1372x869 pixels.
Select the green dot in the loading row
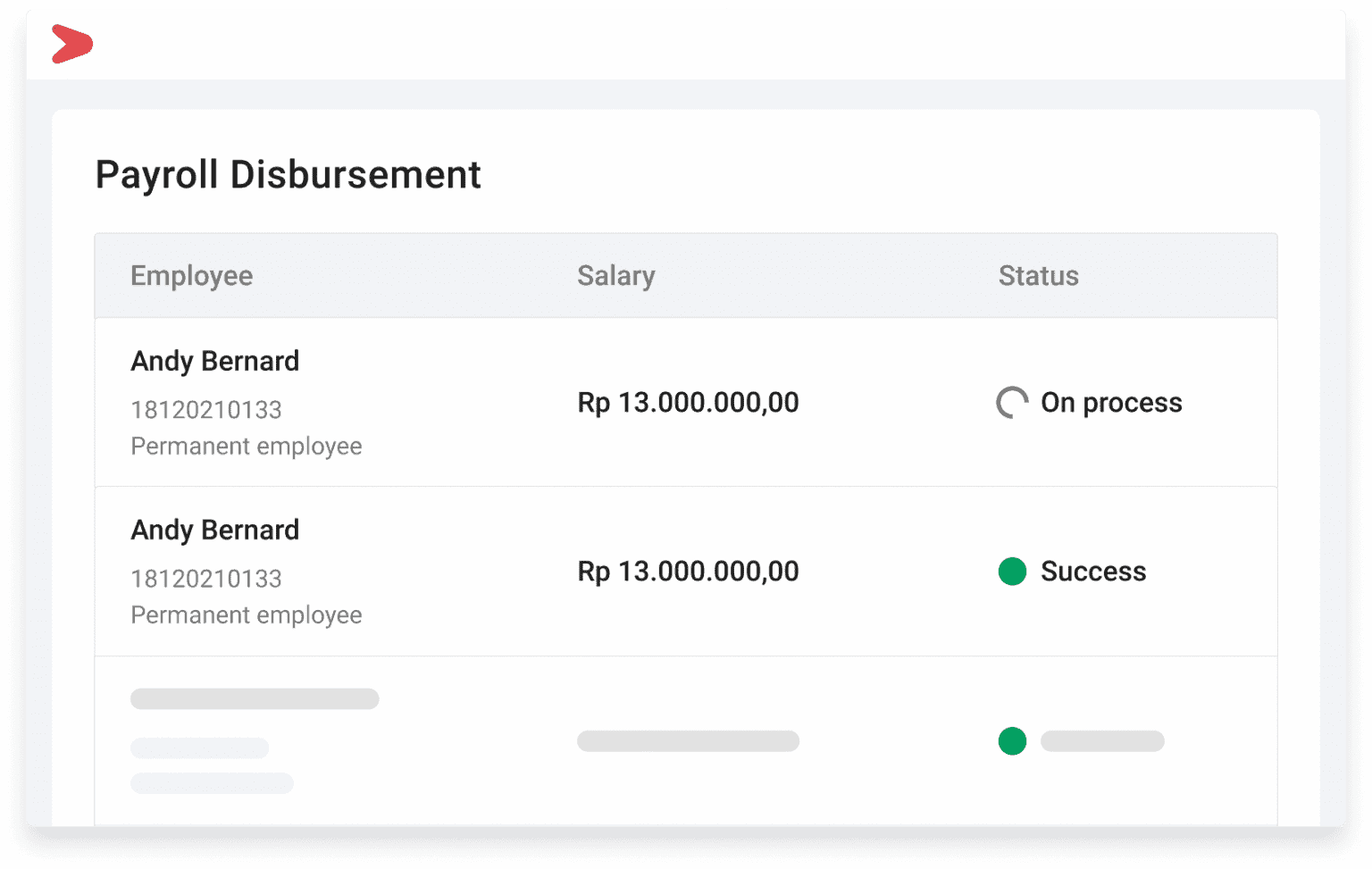[x=1012, y=741]
